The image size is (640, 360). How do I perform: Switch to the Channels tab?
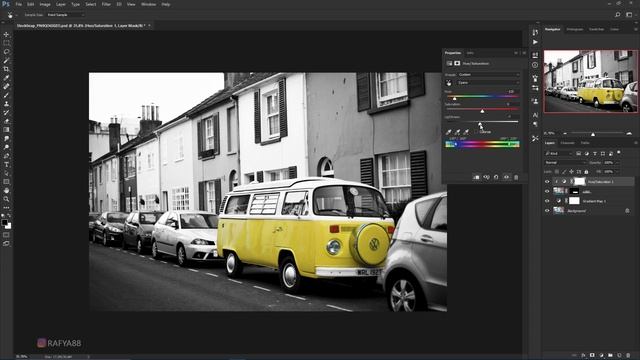(x=567, y=143)
